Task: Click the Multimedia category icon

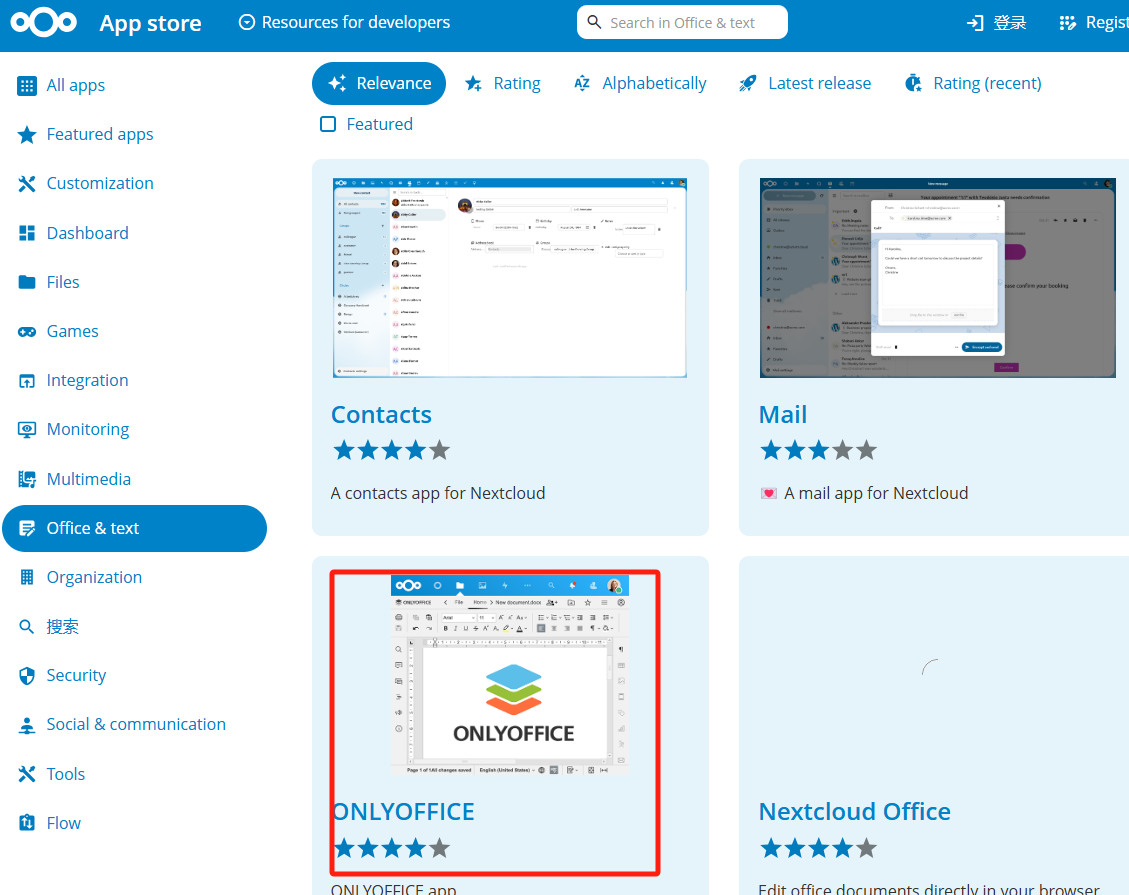Action: click(27, 480)
